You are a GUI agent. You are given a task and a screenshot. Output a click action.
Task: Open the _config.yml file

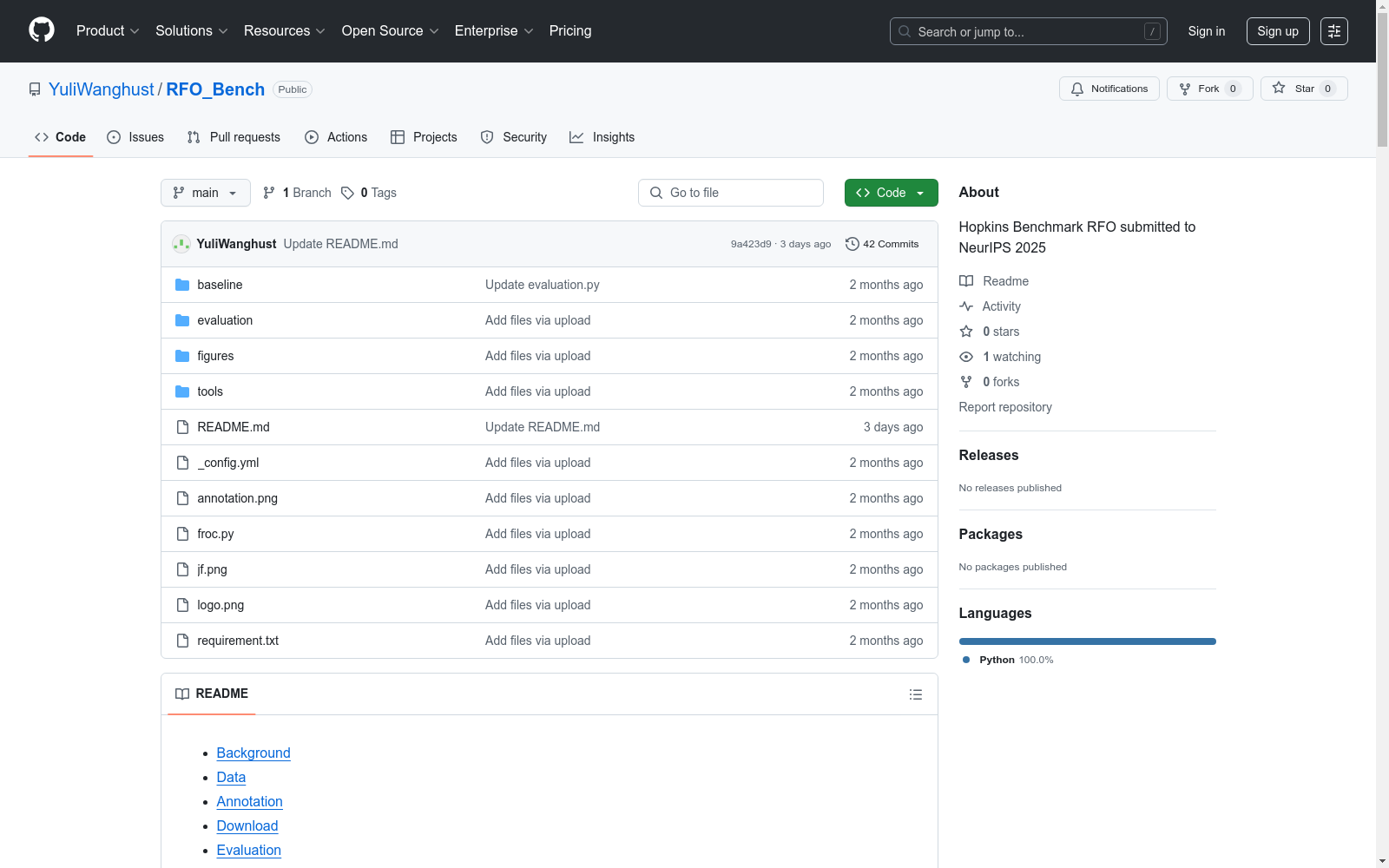point(228,463)
